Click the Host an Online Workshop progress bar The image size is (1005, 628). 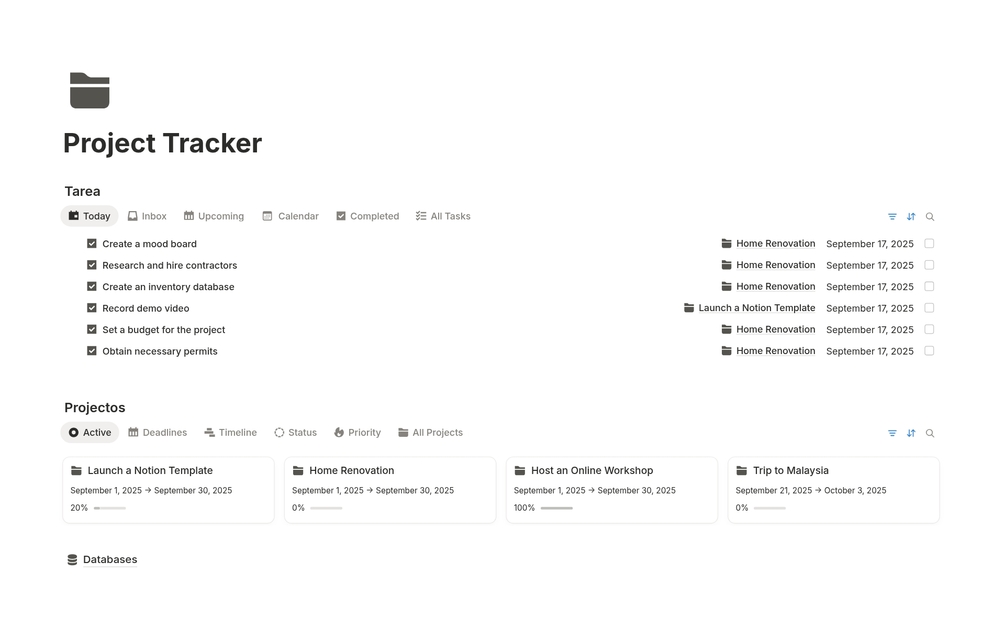click(x=556, y=508)
